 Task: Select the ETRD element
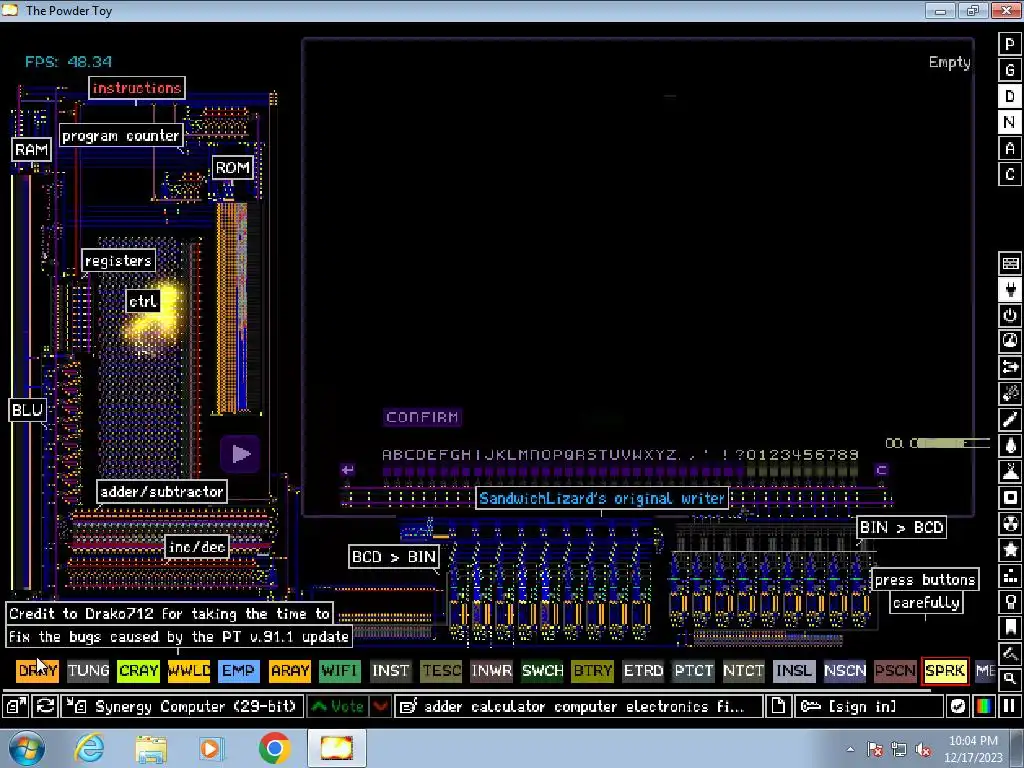(643, 671)
